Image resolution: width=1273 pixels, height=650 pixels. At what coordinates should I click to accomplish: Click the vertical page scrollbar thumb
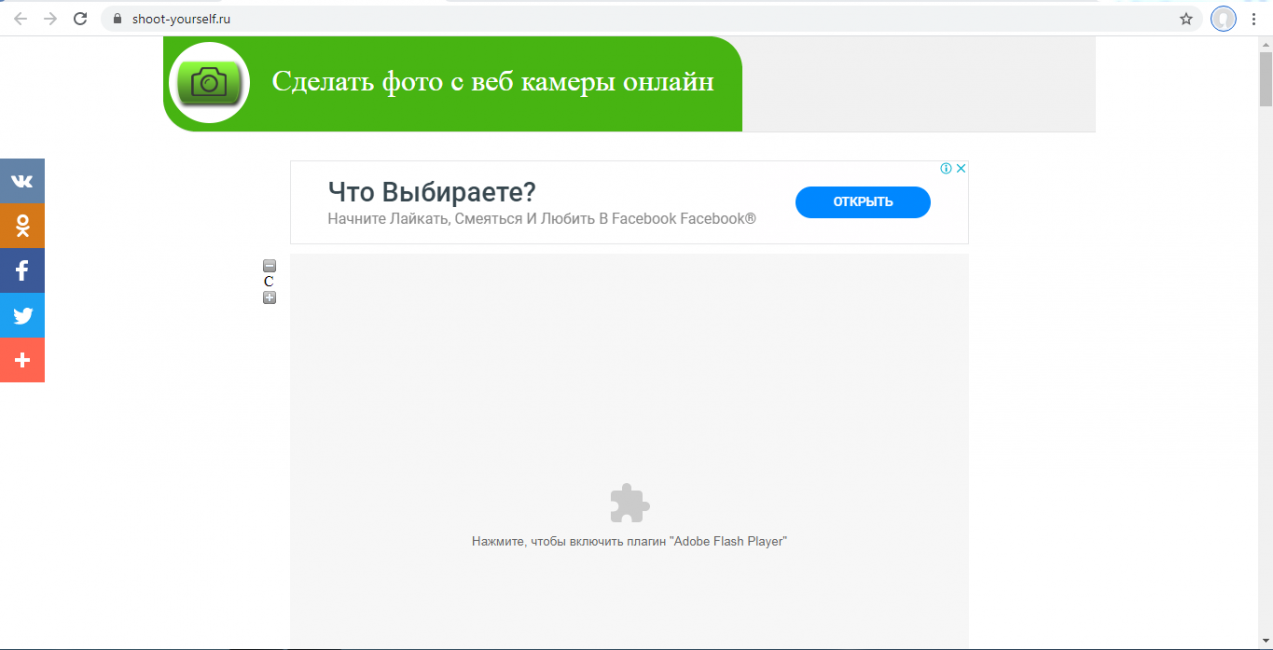(x=1265, y=78)
